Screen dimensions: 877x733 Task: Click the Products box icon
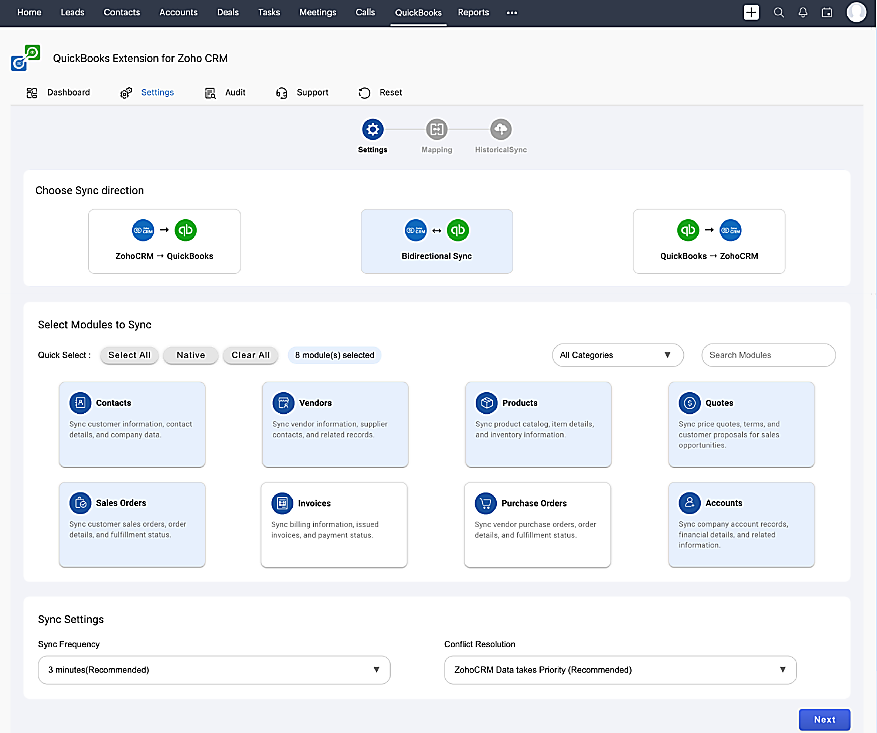(x=486, y=403)
